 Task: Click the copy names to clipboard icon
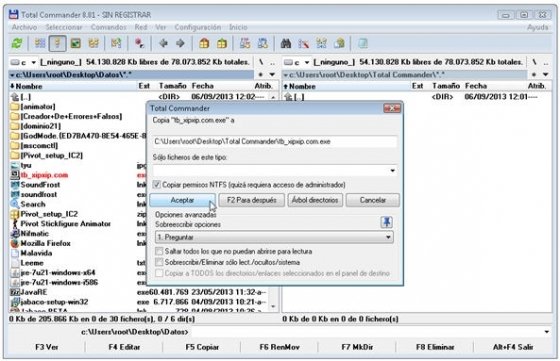click(x=339, y=43)
